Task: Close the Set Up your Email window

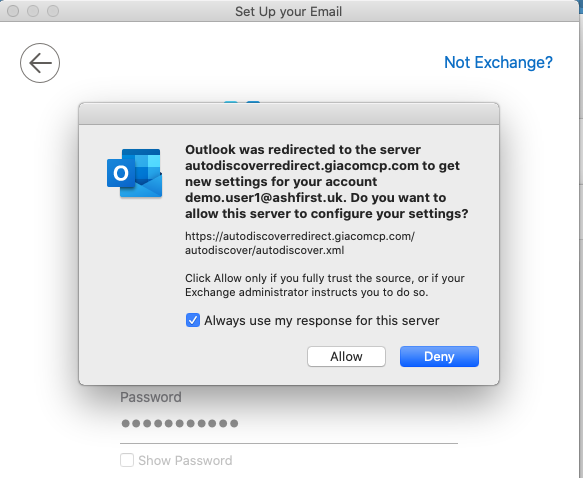Action: tap(13, 11)
